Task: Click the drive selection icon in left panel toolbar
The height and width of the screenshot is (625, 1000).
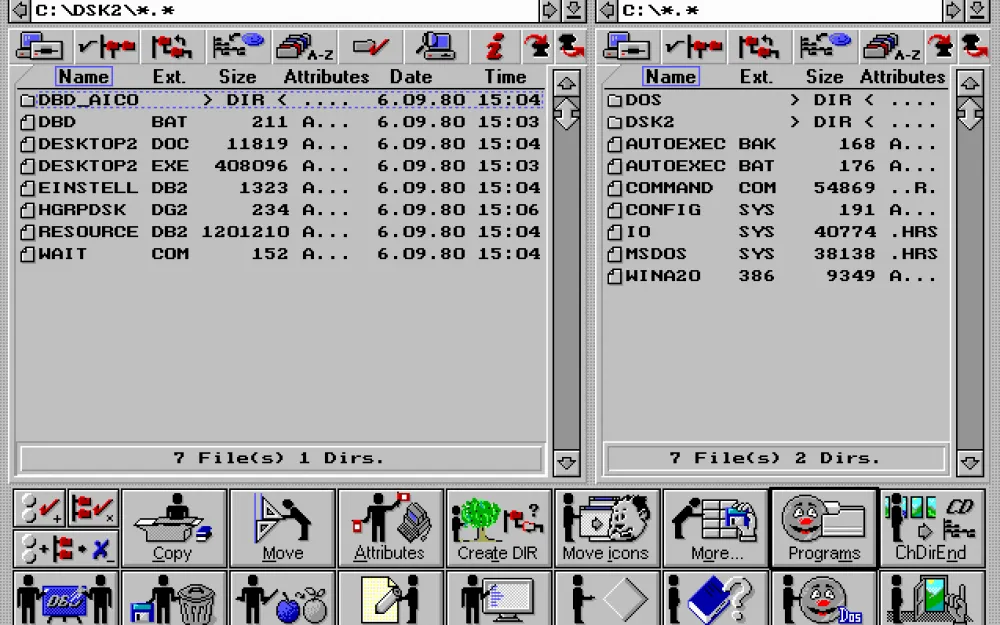Action: [40, 47]
